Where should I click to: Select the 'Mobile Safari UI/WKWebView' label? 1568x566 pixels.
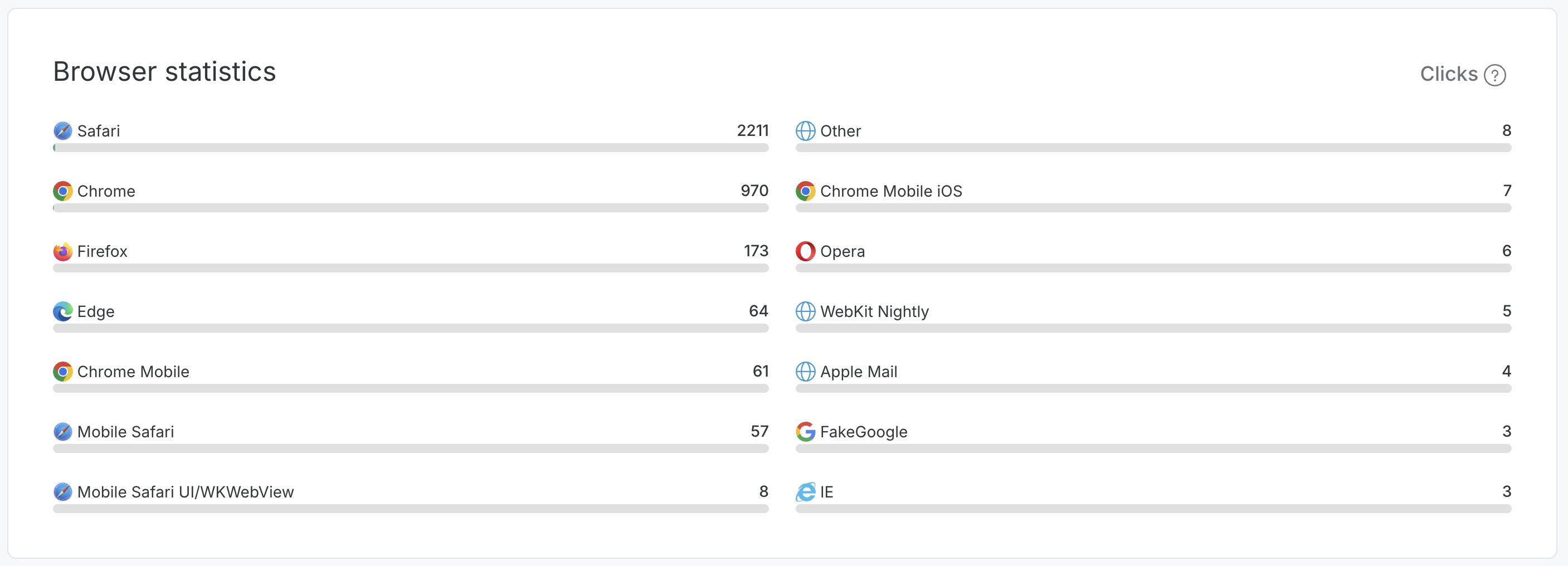[x=186, y=492]
